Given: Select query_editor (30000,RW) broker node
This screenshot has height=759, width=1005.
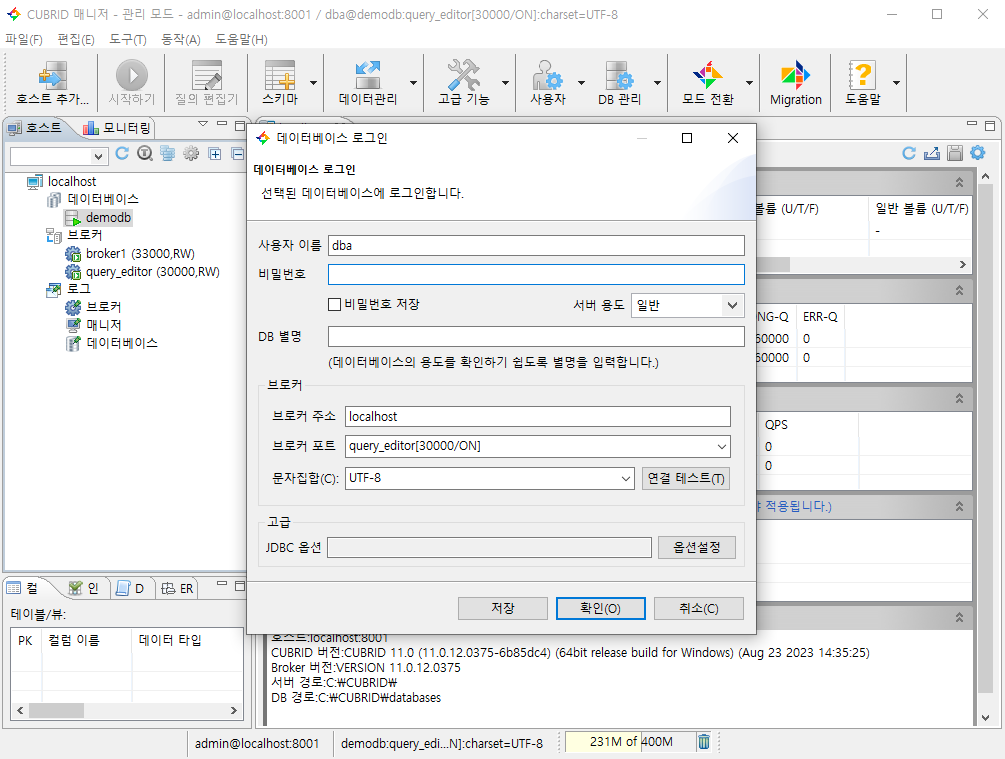Looking at the screenshot, I should 153,272.
